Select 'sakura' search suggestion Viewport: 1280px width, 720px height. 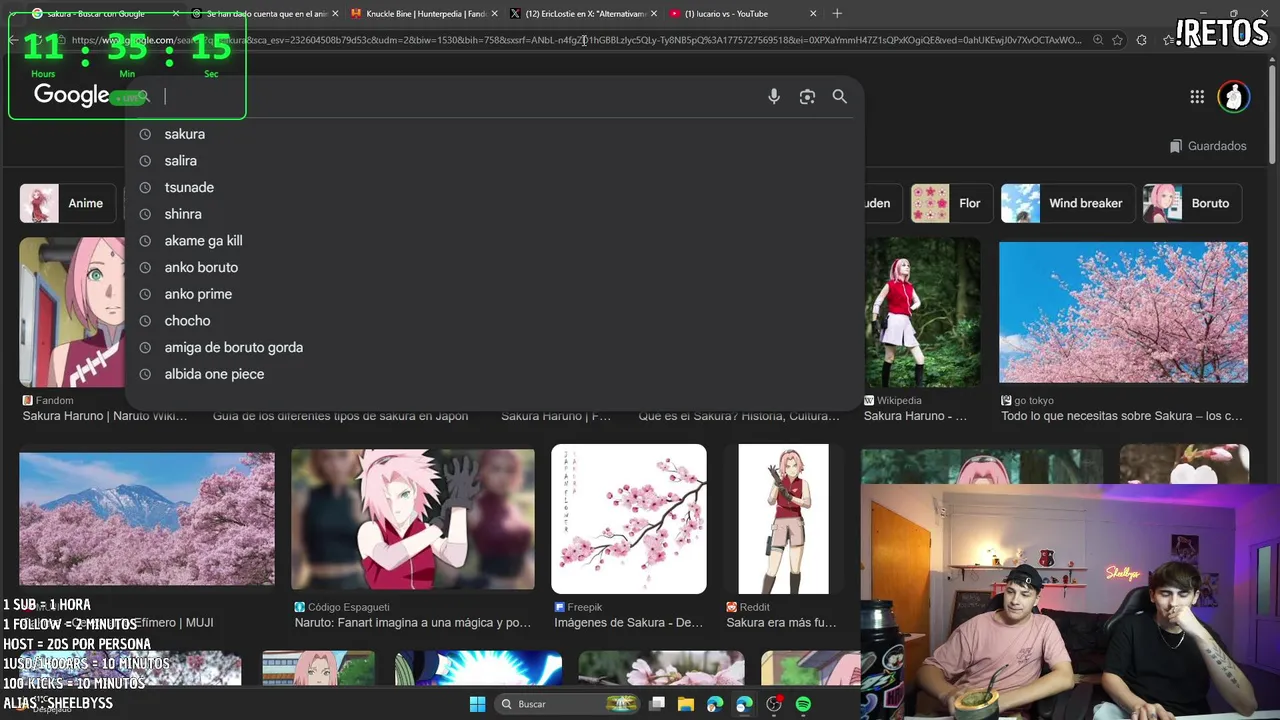coord(184,134)
